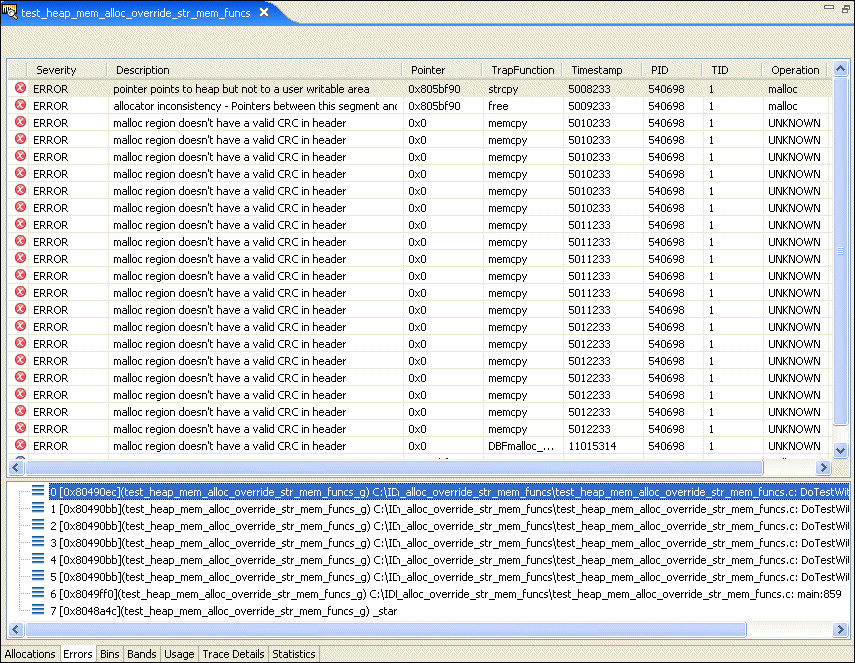Click error icon on free trap row
The image size is (855, 663).
click(x=21, y=106)
